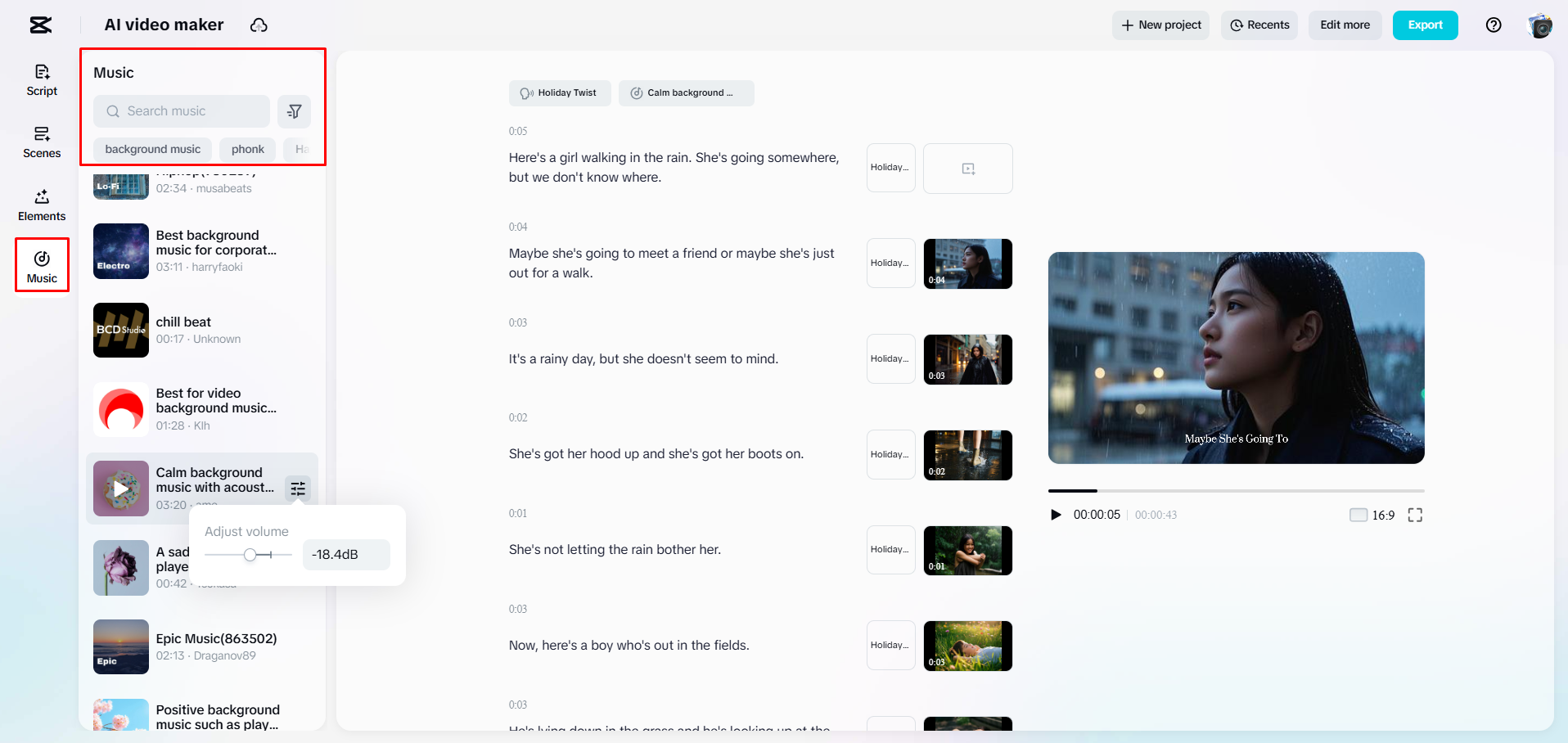Click the cloud save status icon
1568x743 pixels.
pyautogui.click(x=259, y=25)
